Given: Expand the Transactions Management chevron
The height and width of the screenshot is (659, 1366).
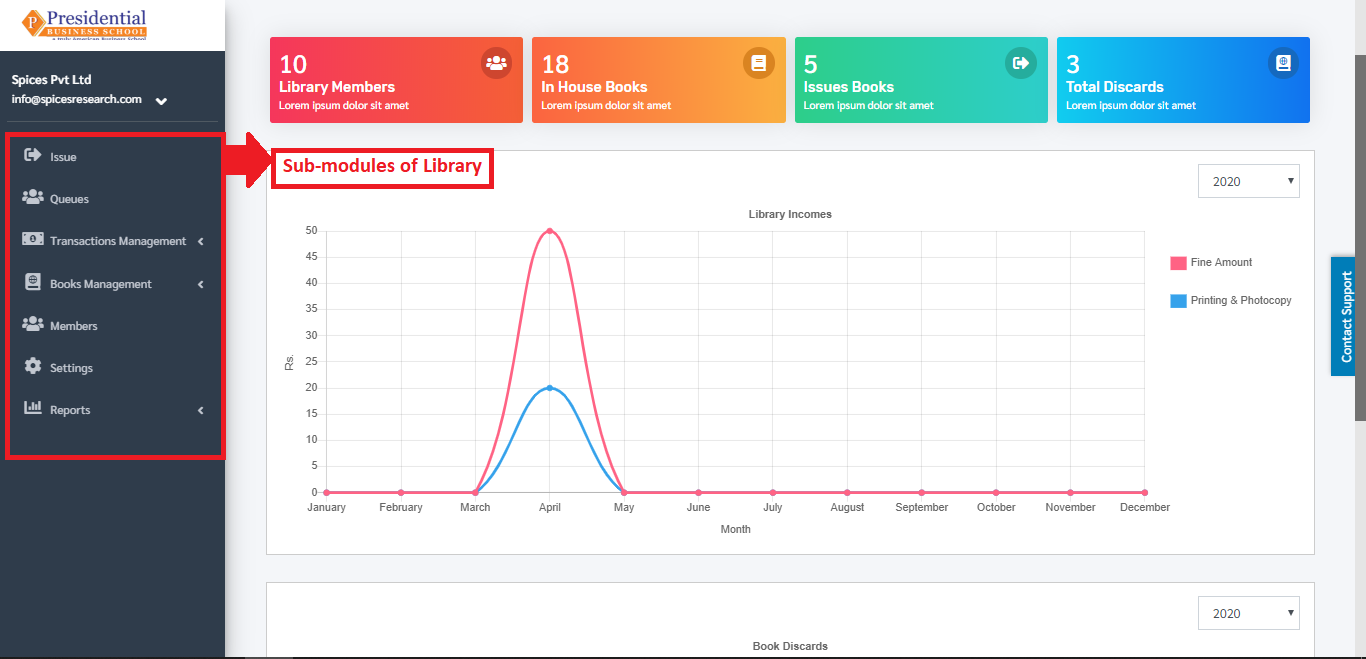Looking at the screenshot, I should pos(200,241).
